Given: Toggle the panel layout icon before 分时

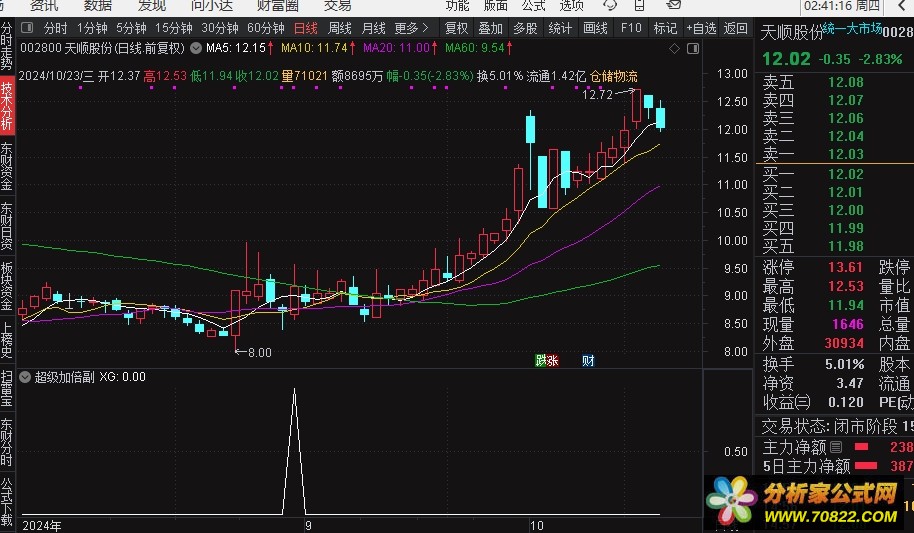Looking at the screenshot, I should [x=27, y=28].
